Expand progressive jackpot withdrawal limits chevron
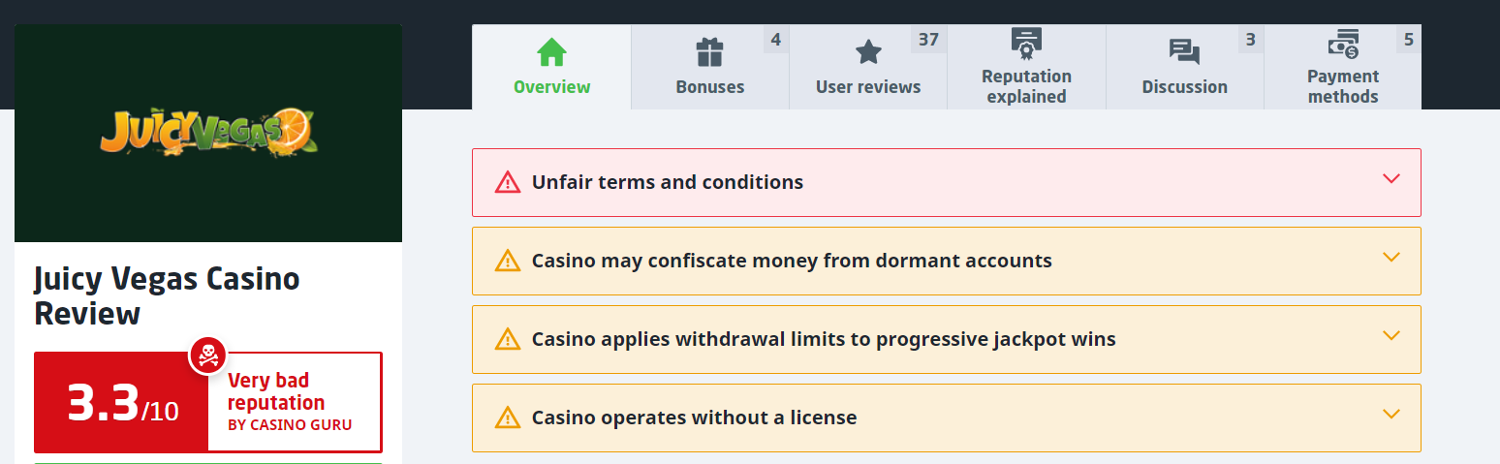This screenshot has width=1500, height=464. 1390,335
